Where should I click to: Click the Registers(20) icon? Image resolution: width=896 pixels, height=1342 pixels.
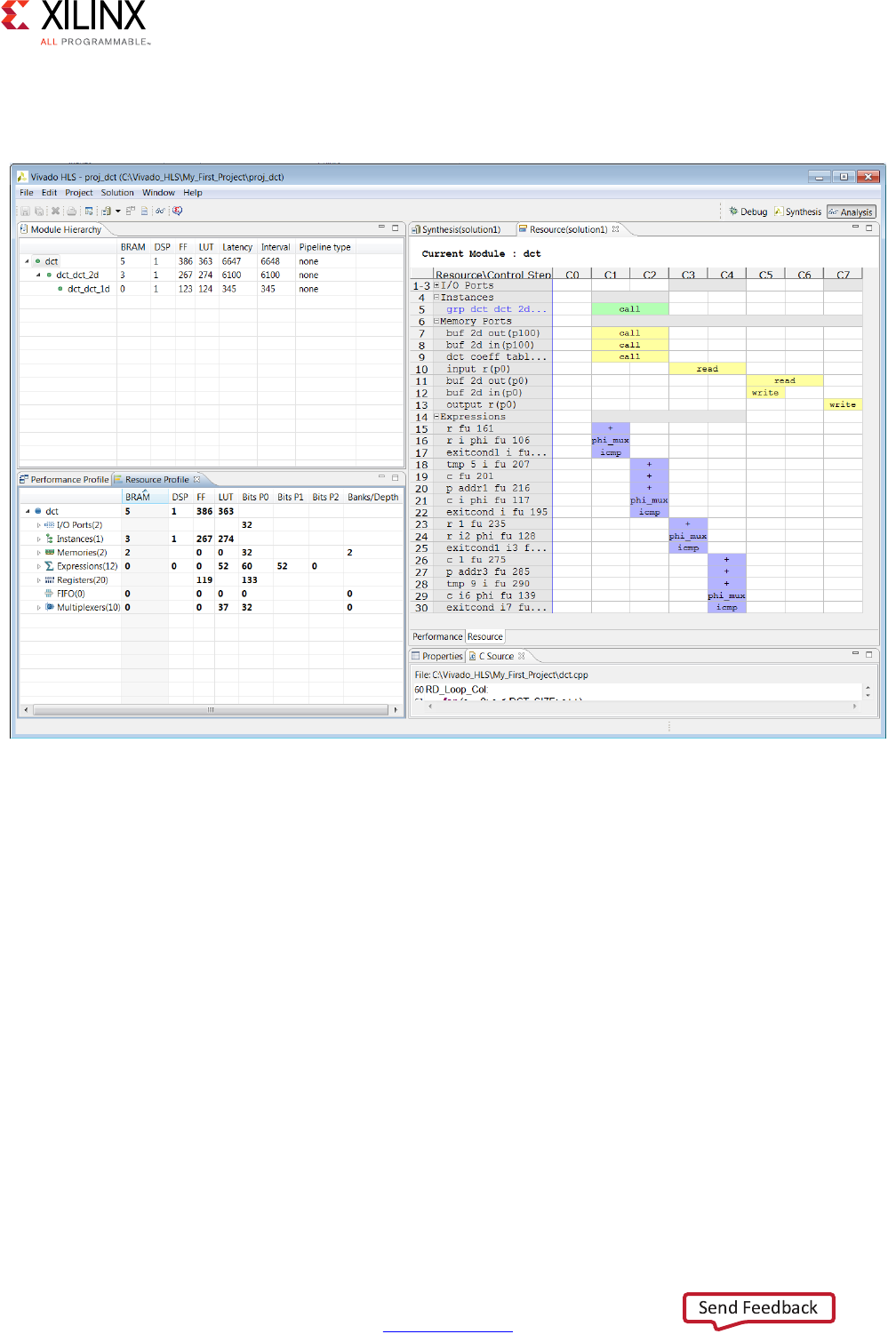(x=50, y=580)
